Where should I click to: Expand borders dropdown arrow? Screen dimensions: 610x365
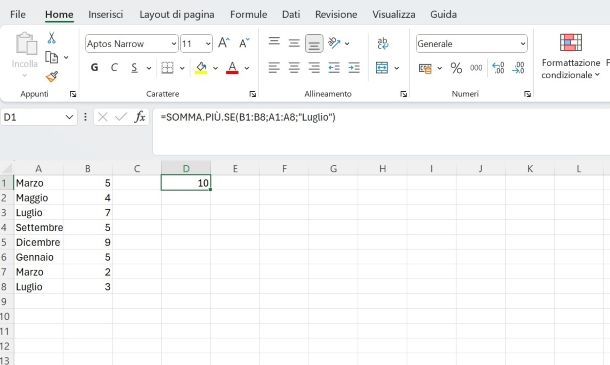(x=182, y=68)
